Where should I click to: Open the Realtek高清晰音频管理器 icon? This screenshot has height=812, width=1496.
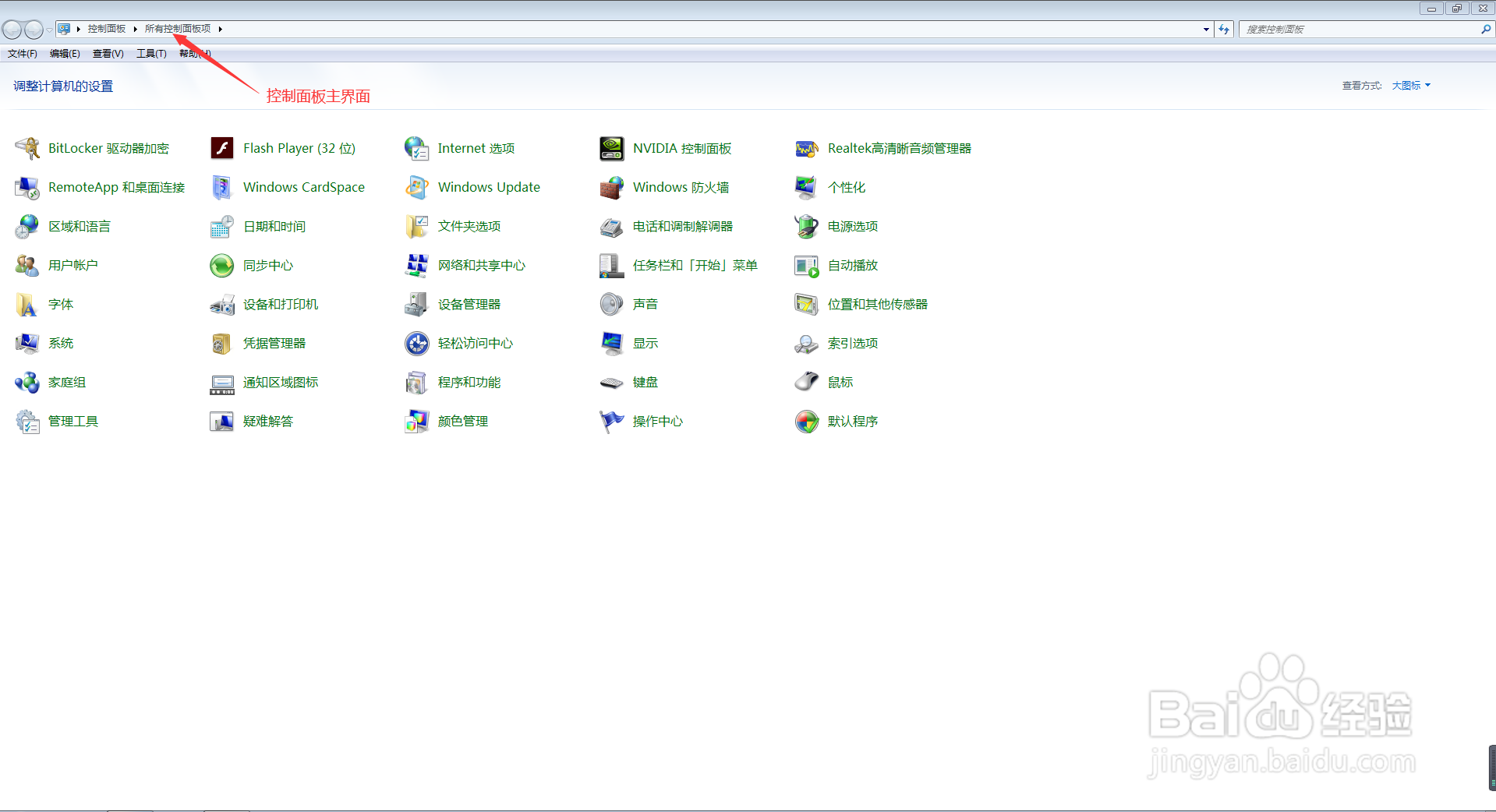807,148
